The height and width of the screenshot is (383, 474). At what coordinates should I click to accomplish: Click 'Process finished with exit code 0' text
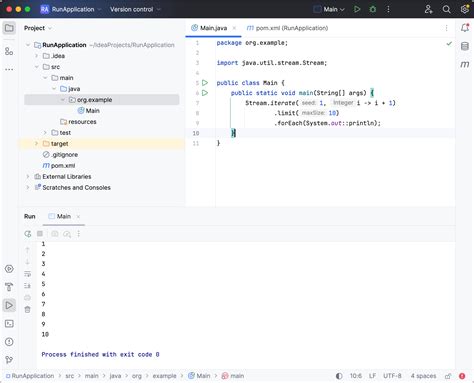pyautogui.click(x=100, y=354)
